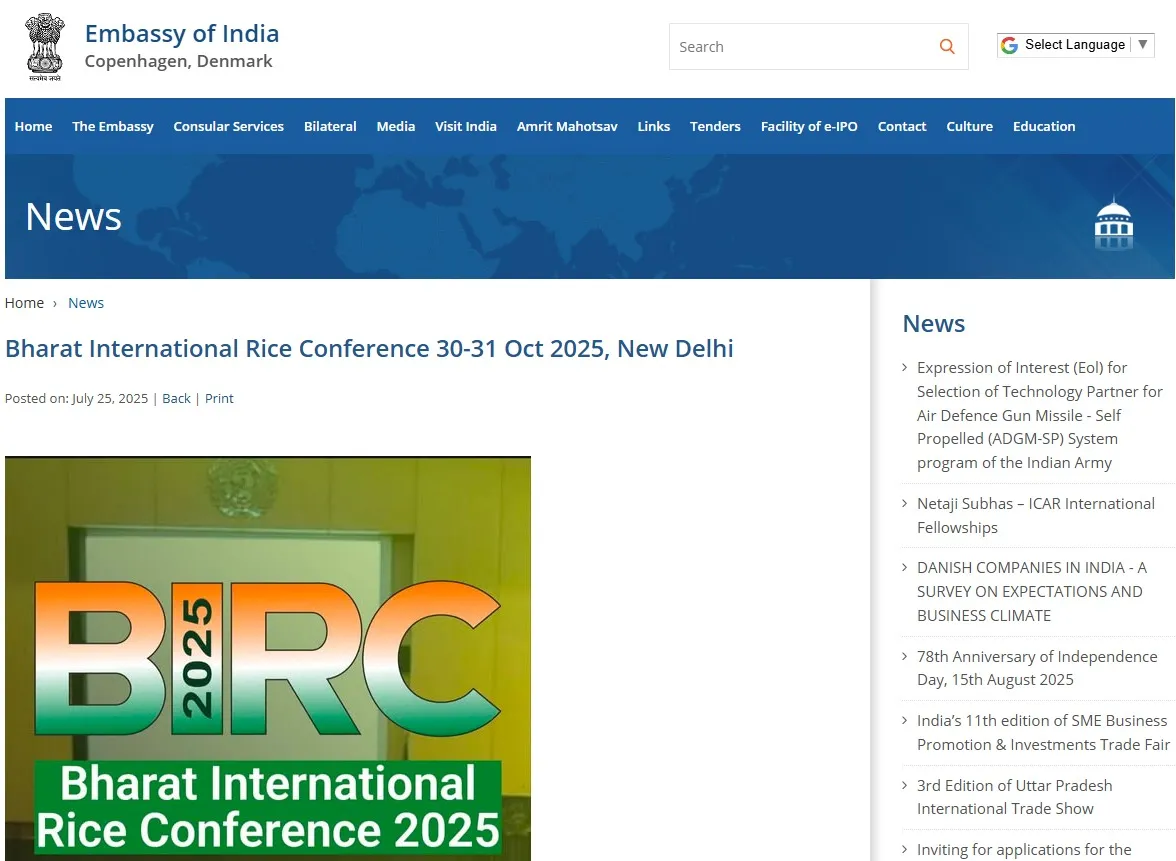Open the Consular Services menu

(x=228, y=126)
